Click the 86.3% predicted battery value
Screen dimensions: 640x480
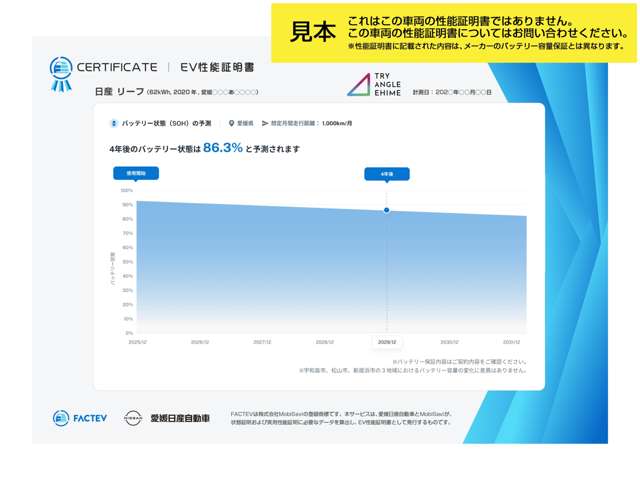point(223,148)
